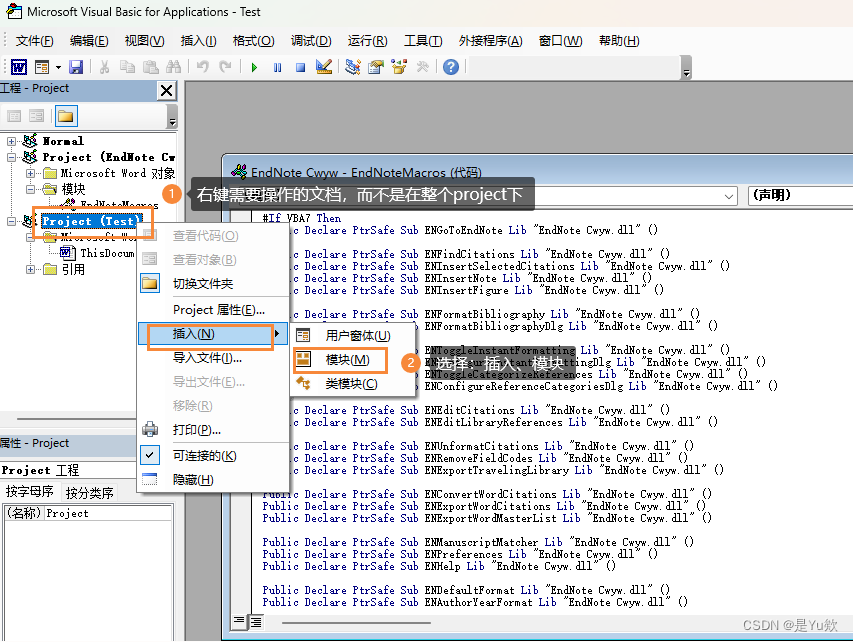The image size is (853, 642).
Task: Expand the 引用 folder
Action: 30,269
